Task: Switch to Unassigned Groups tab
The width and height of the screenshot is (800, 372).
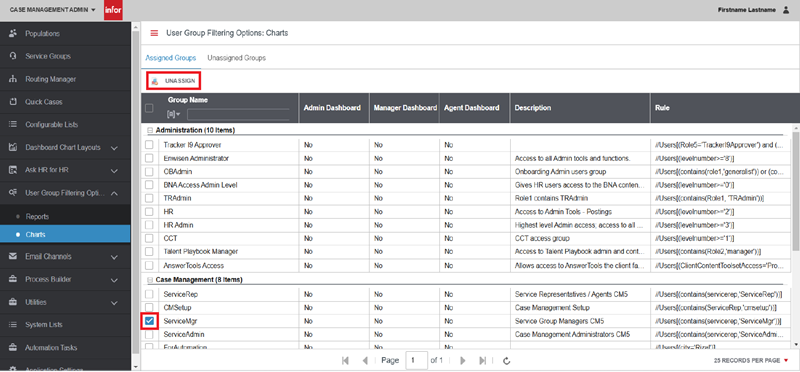Action: 236,58
